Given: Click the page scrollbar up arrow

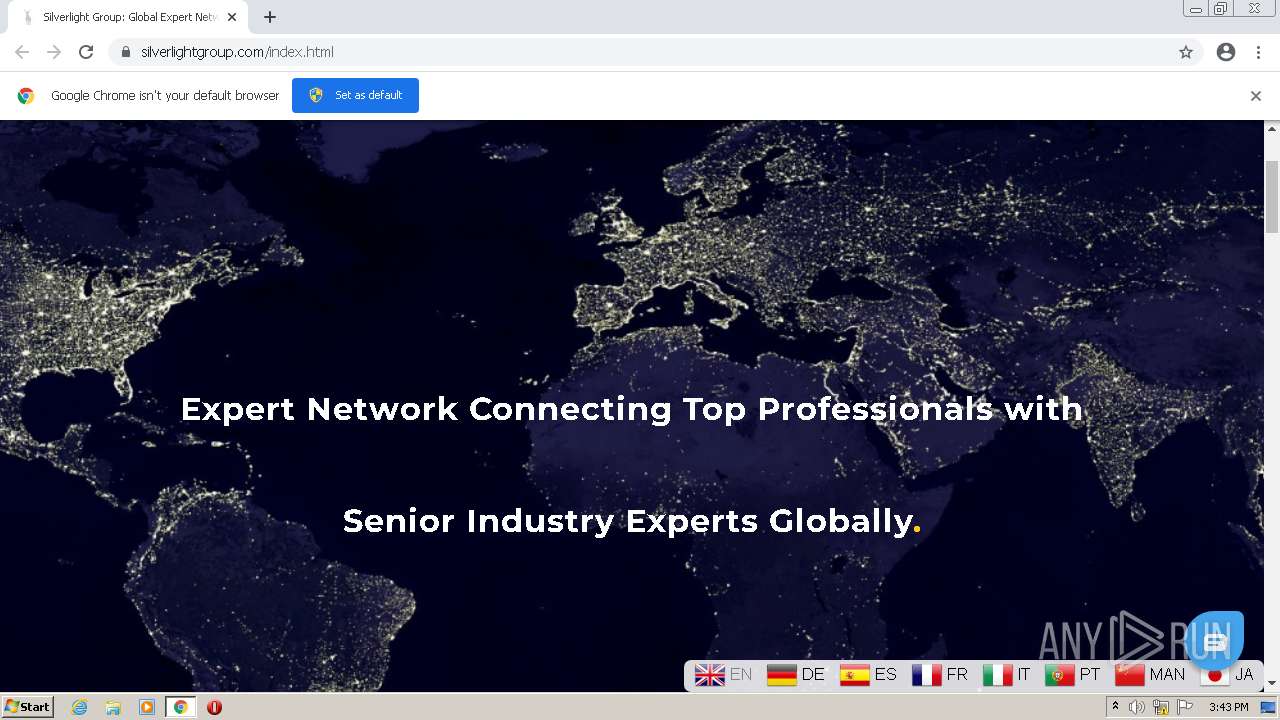Looking at the screenshot, I should click(x=1272, y=129).
